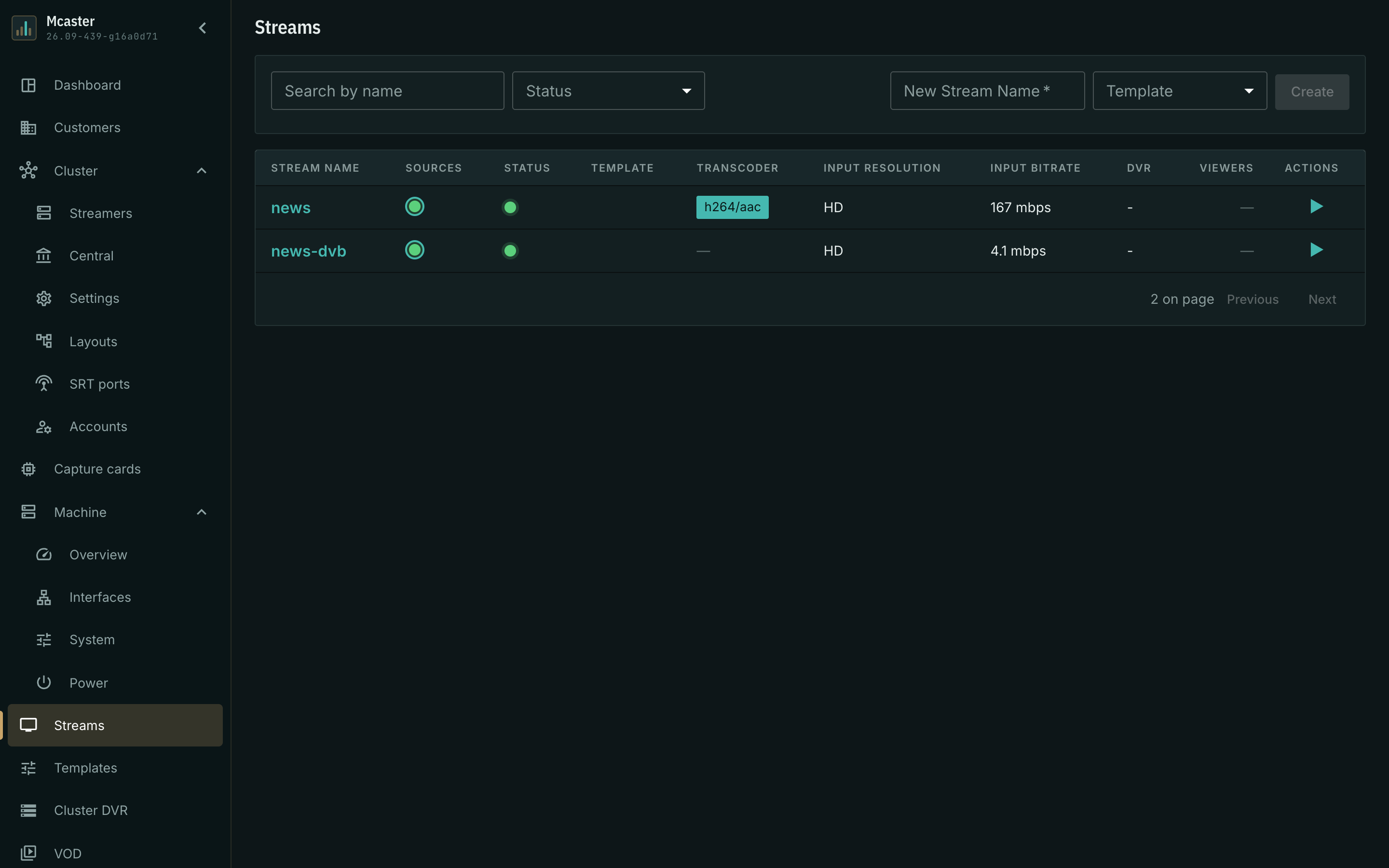
Task: Open Capture cards page
Action: (115, 469)
